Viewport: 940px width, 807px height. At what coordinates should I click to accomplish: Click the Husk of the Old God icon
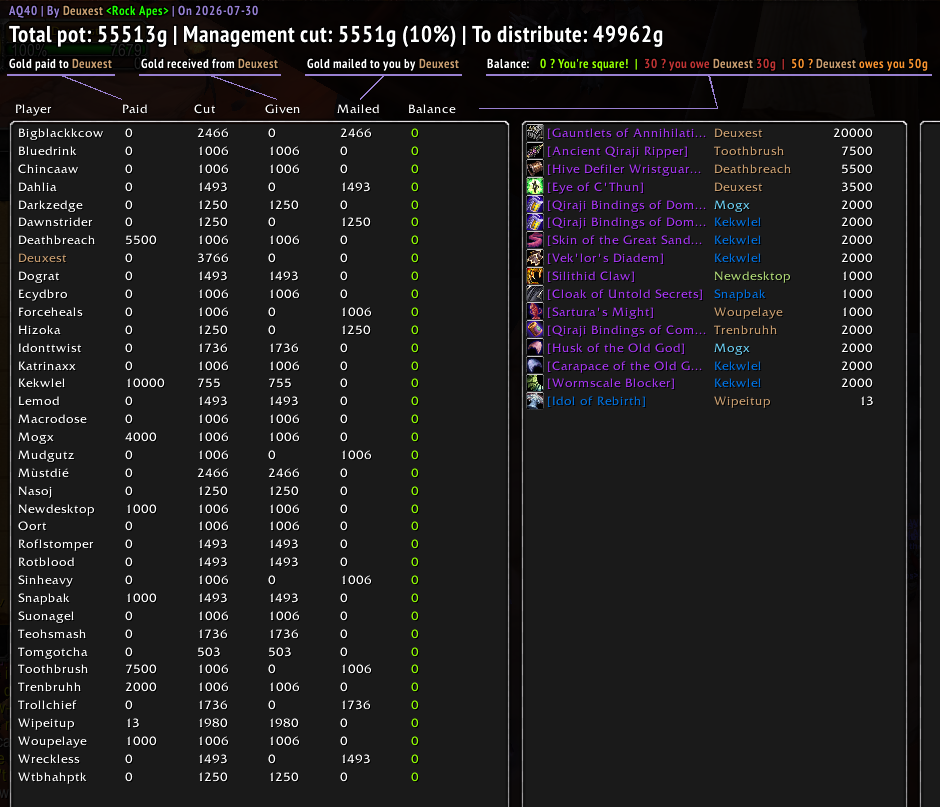(x=535, y=348)
